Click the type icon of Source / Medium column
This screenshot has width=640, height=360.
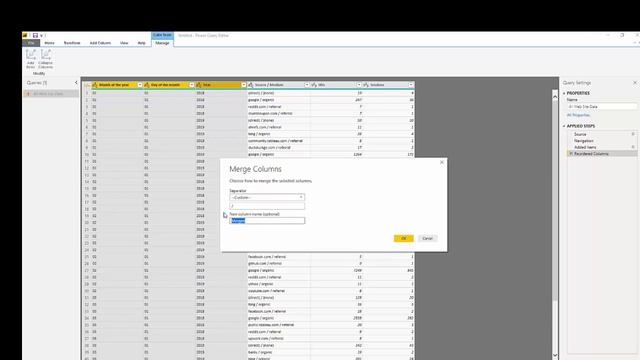point(251,85)
